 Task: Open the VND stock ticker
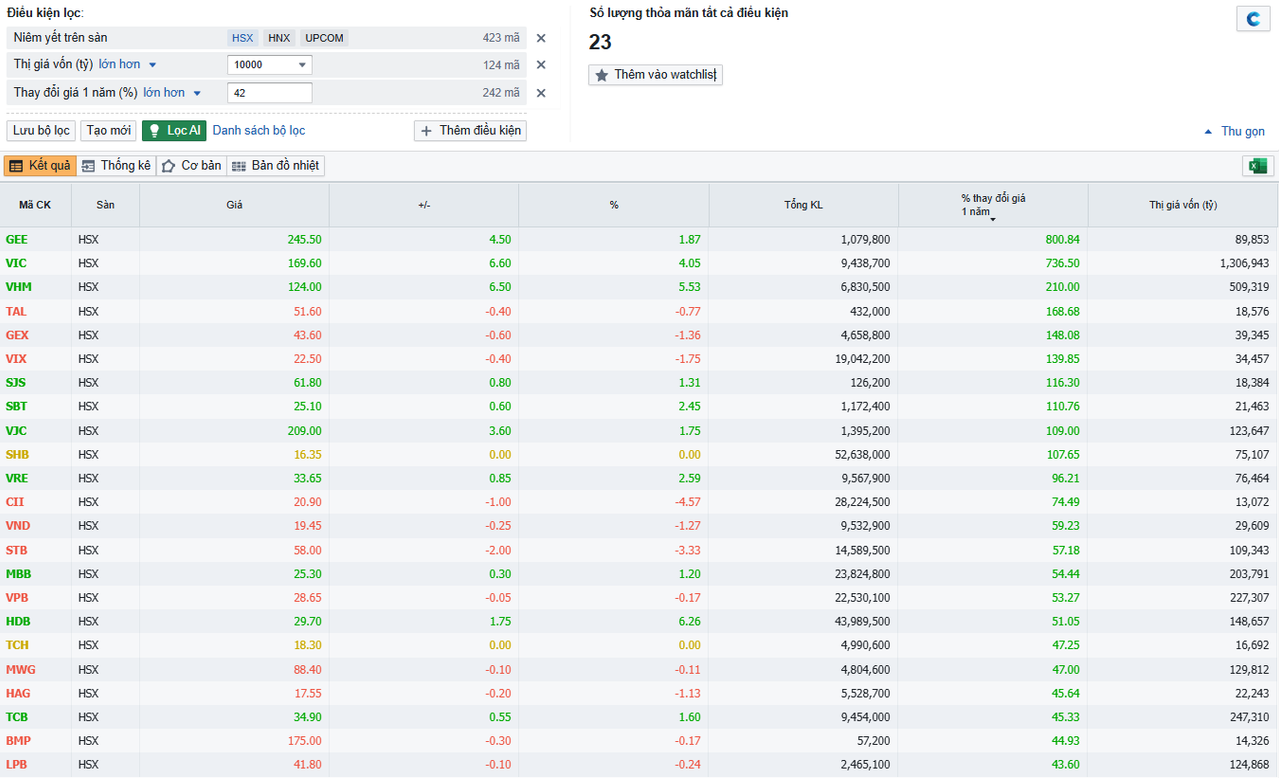(x=18, y=526)
